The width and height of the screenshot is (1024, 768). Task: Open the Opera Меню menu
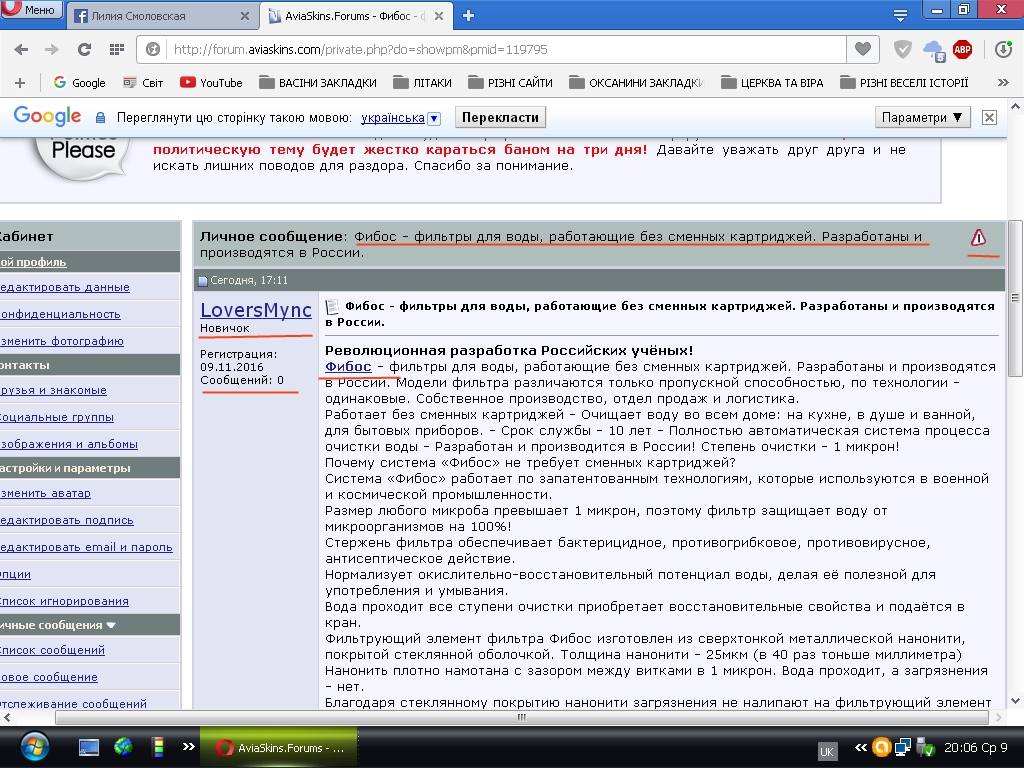pyautogui.click(x=30, y=10)
